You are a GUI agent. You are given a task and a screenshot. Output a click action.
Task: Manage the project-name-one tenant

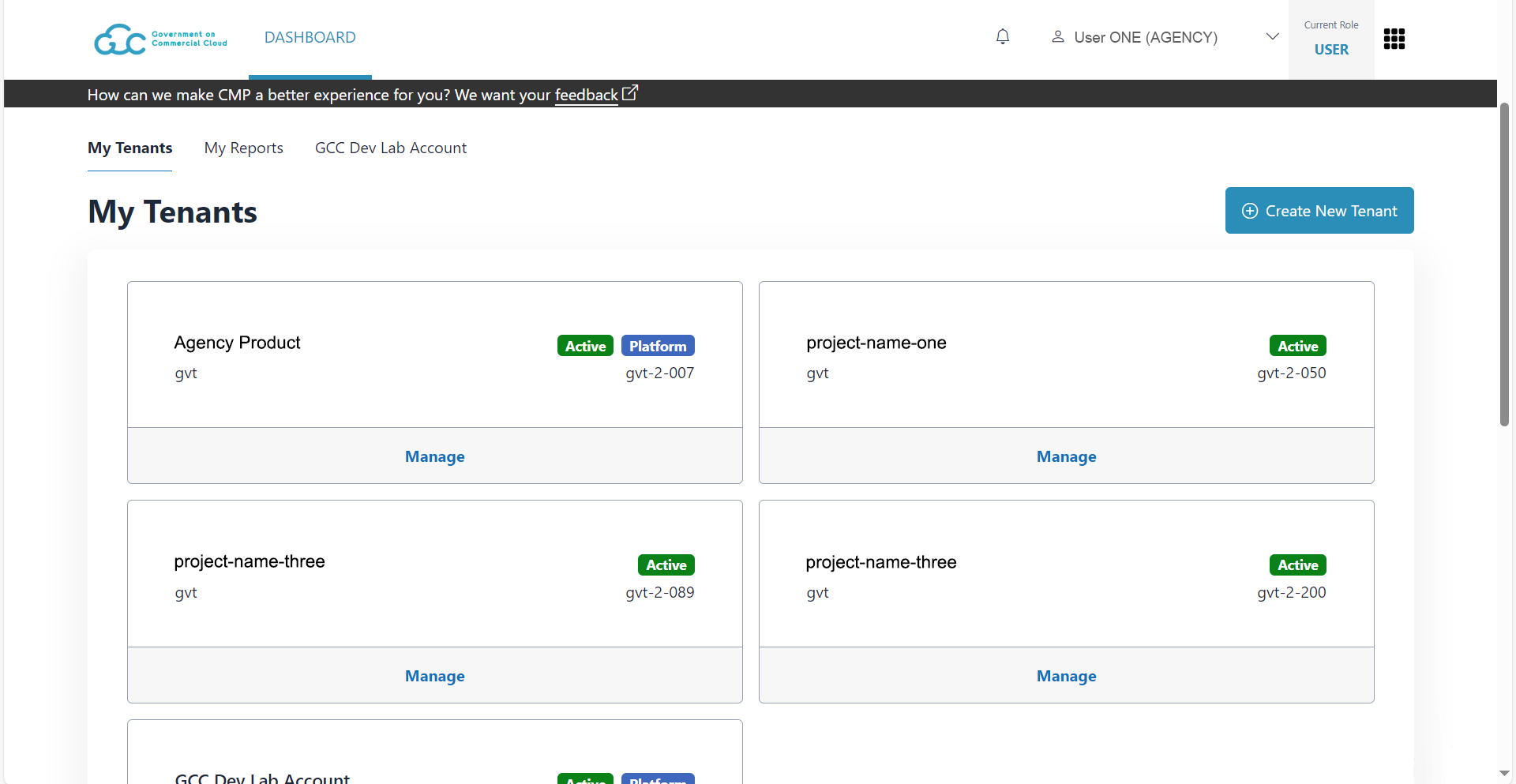1067,456
